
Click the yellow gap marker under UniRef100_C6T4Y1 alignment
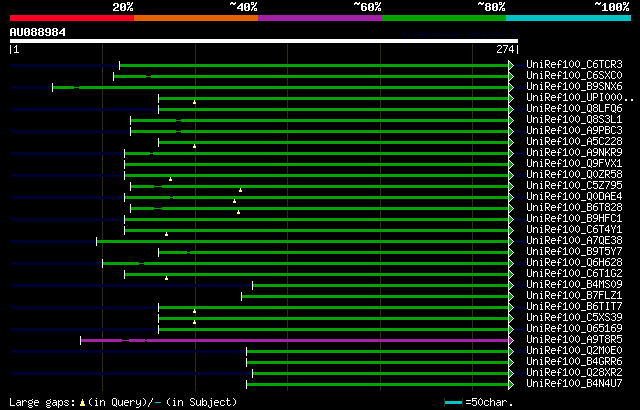pos(167,234)
